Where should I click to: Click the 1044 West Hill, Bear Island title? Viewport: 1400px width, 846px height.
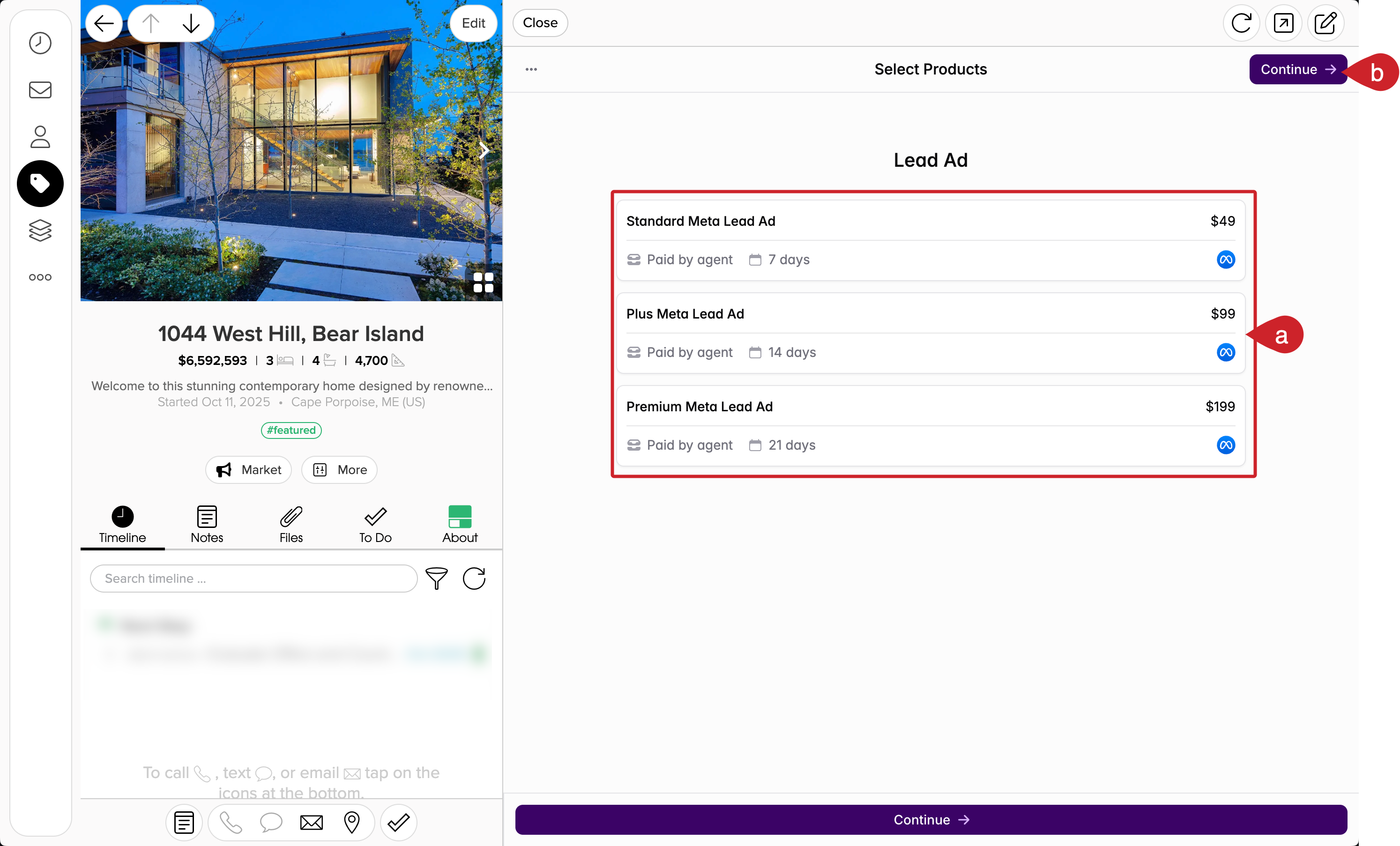[291, 334]
